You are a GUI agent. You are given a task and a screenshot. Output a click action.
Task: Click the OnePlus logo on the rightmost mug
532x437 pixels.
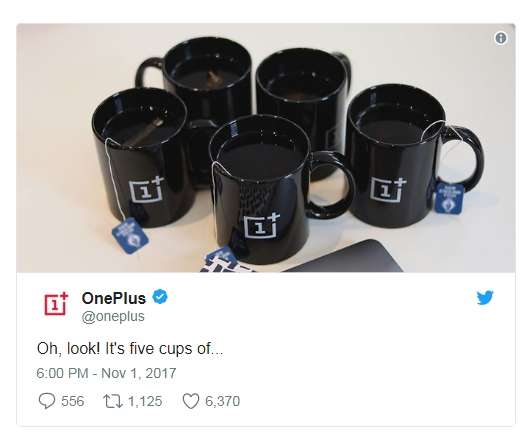[388, 189]
